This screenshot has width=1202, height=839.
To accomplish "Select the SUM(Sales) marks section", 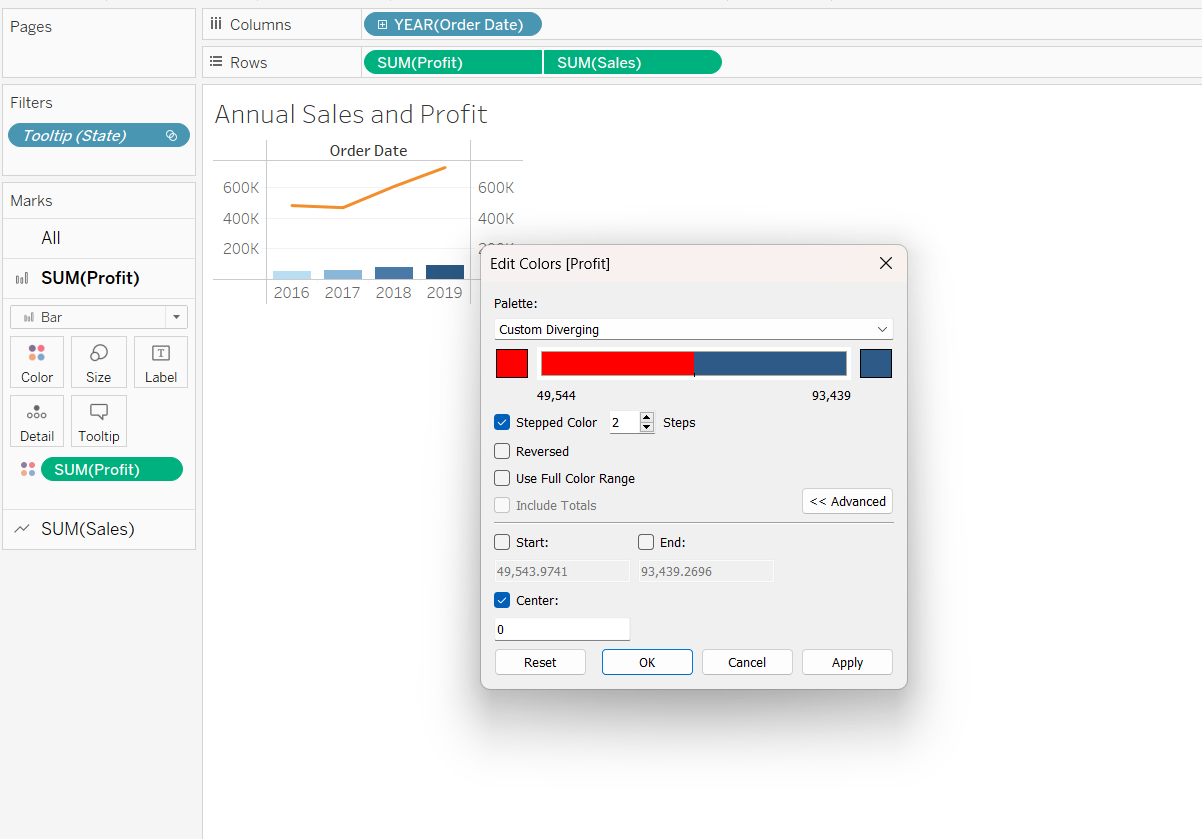I will (x=88, y=529).
